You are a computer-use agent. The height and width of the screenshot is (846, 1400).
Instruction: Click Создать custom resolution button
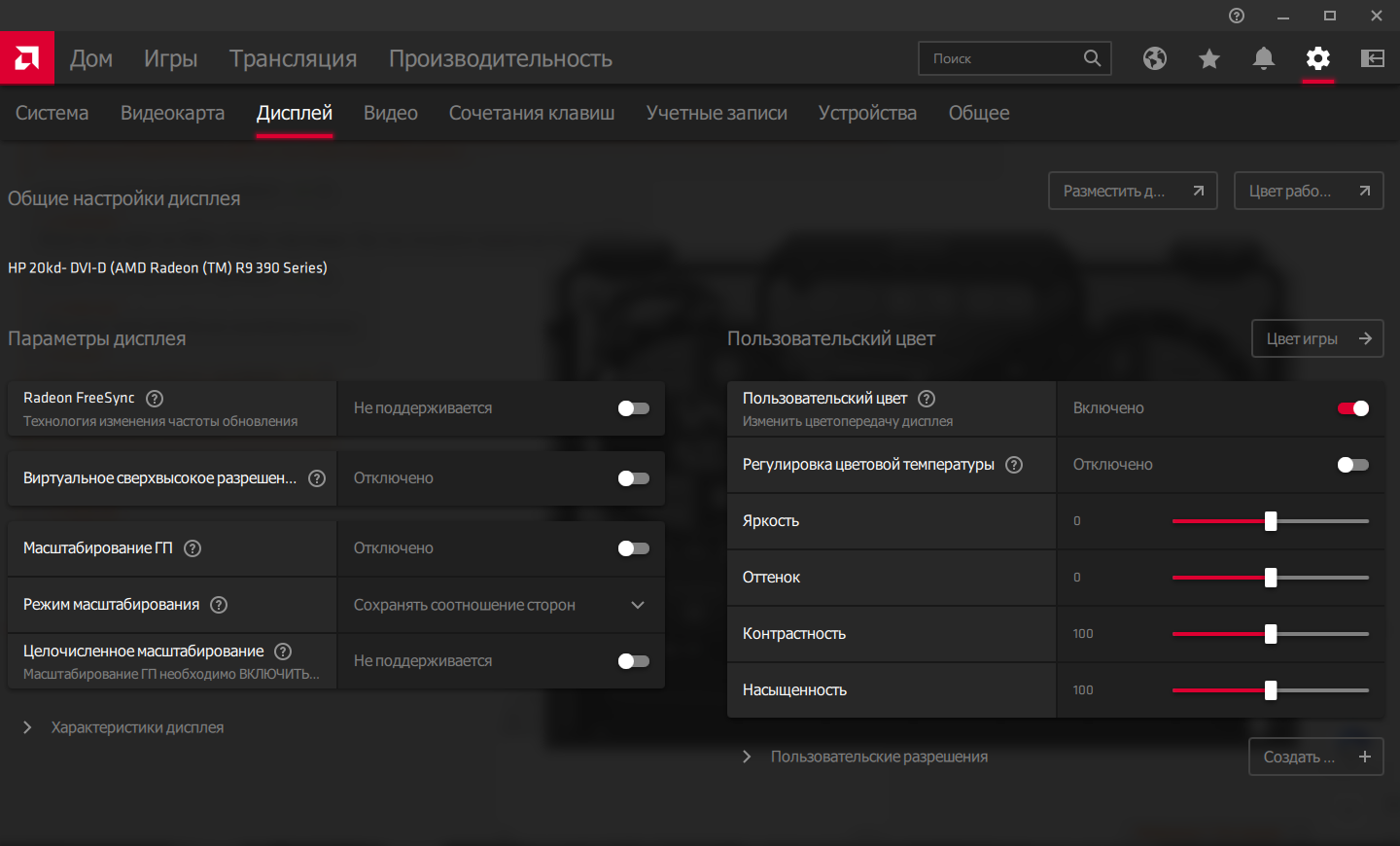pos(1316,757)
